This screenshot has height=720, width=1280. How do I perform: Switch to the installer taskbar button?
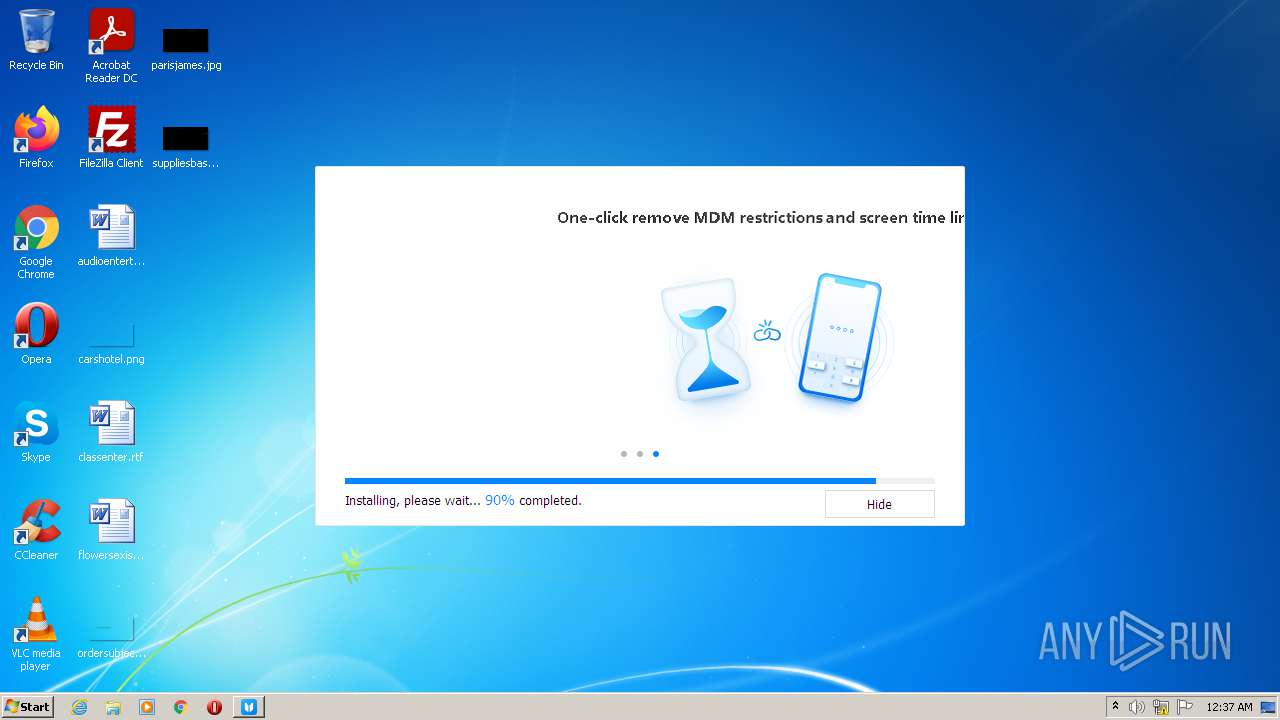249,707
